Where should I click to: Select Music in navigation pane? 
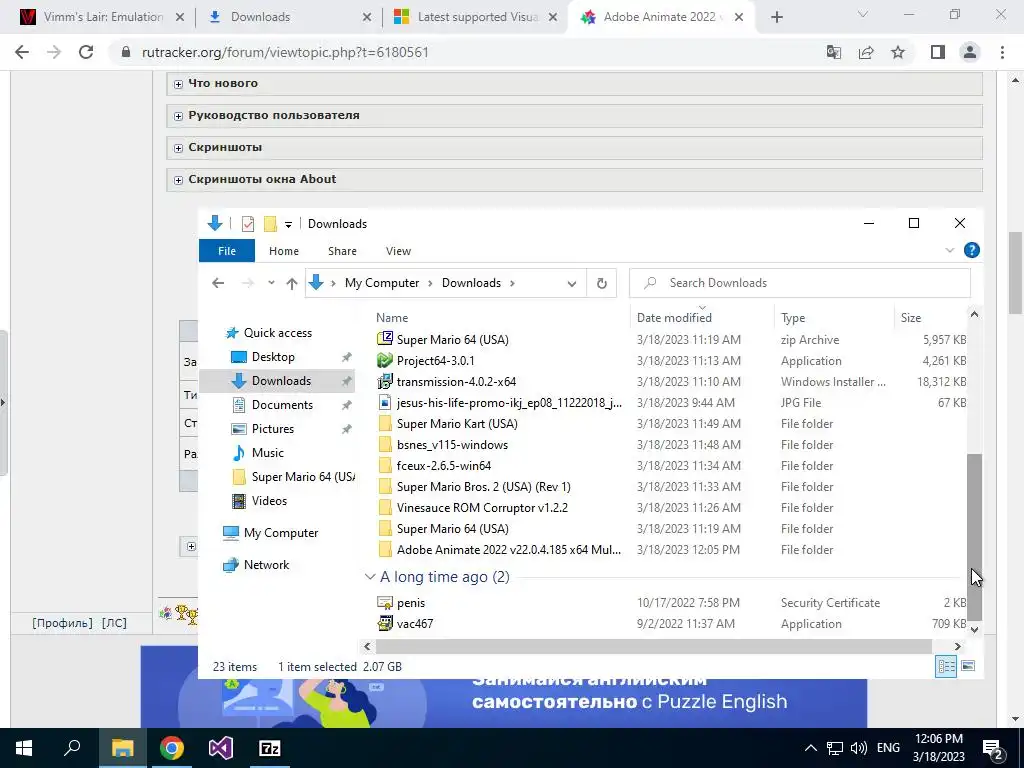(x=268, y=453)
